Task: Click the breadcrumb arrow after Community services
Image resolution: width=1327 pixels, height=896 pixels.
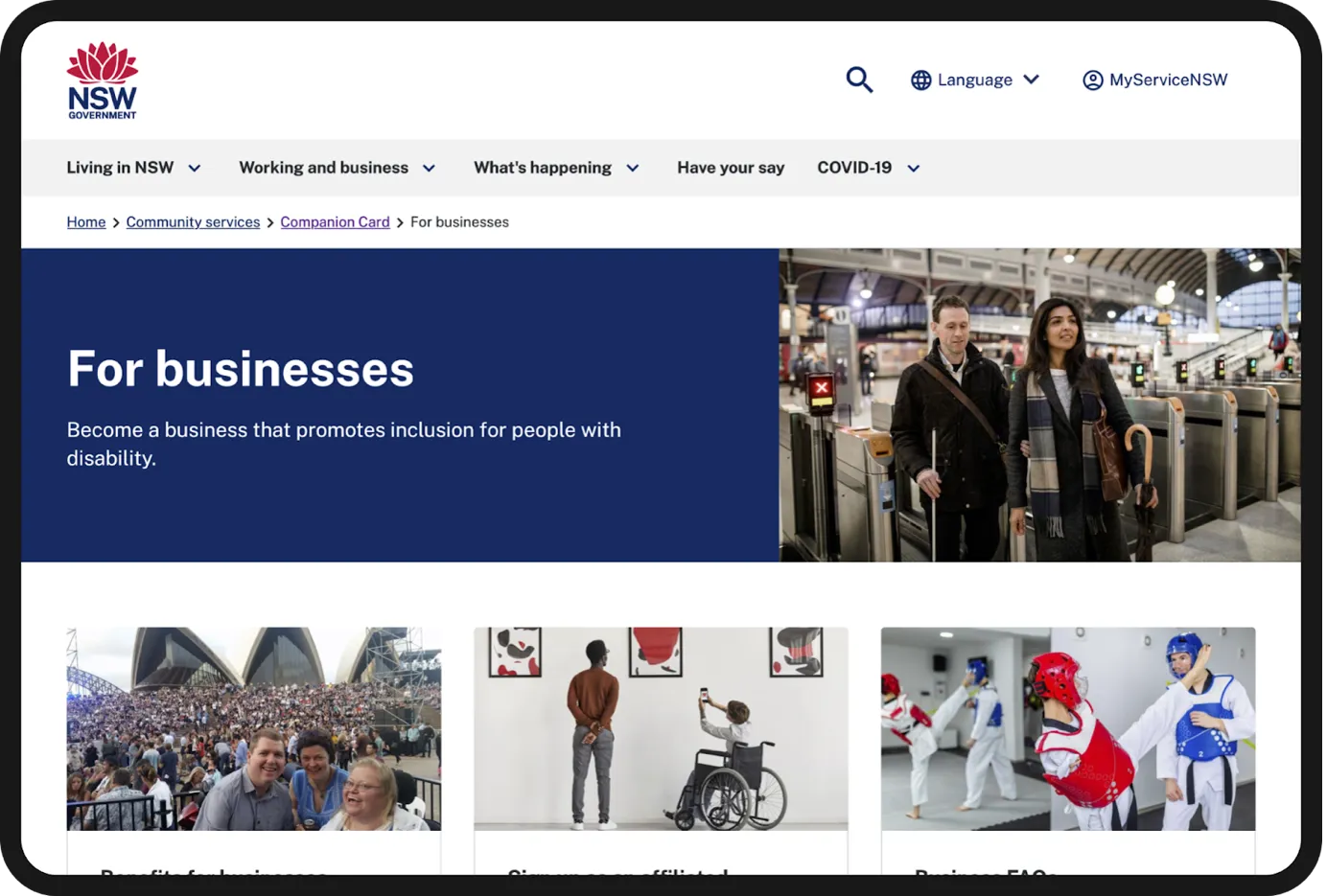Action: click(269, 221)
